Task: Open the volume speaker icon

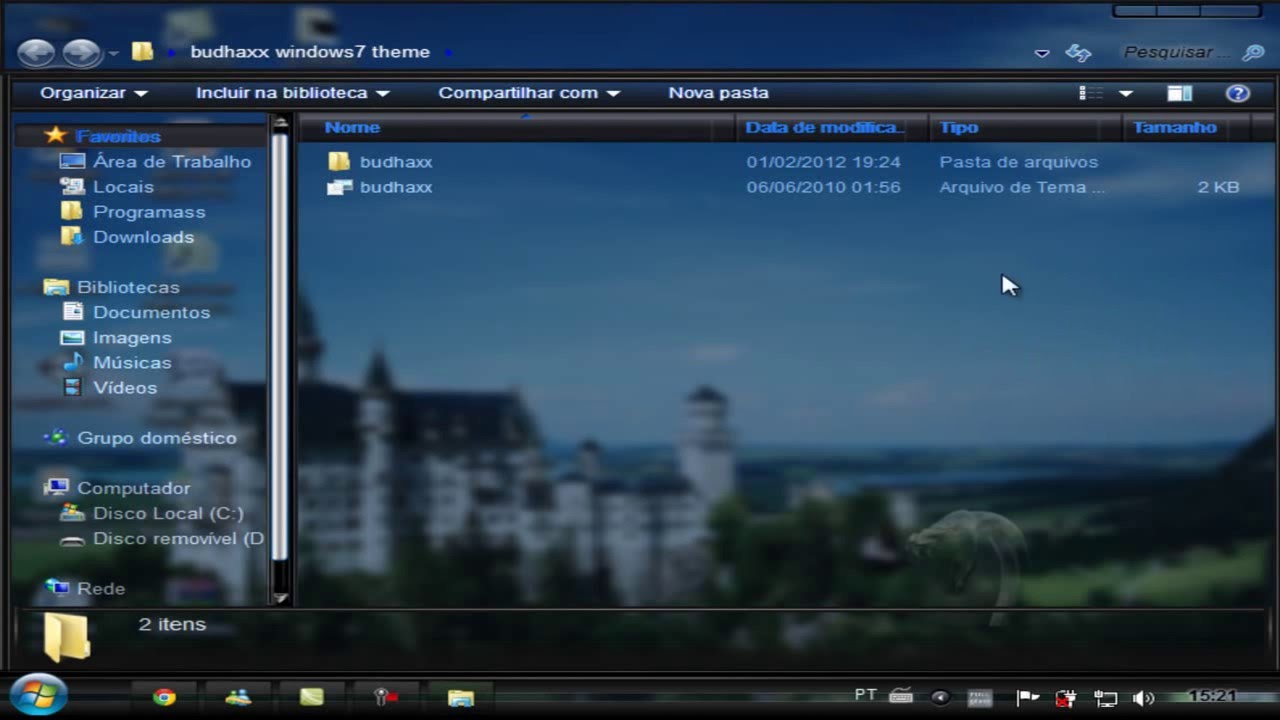Action: pos(1144,698)
